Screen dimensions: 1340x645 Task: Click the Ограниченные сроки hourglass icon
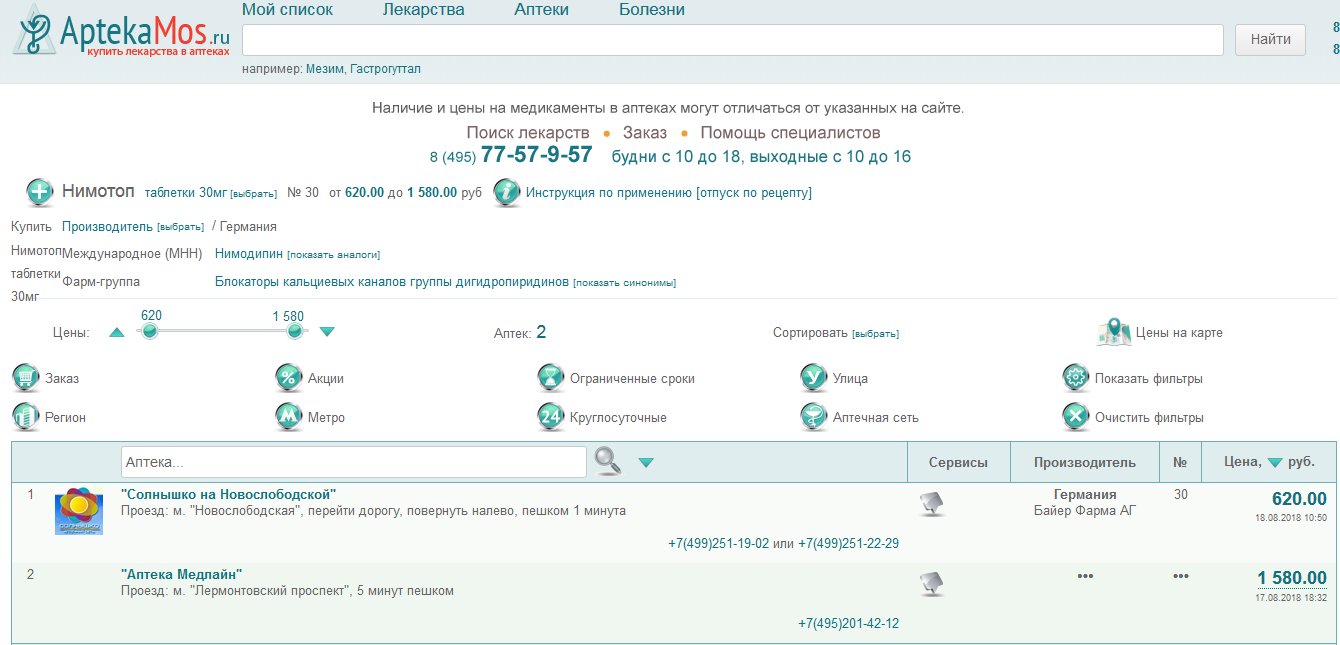tap(551, 378)
